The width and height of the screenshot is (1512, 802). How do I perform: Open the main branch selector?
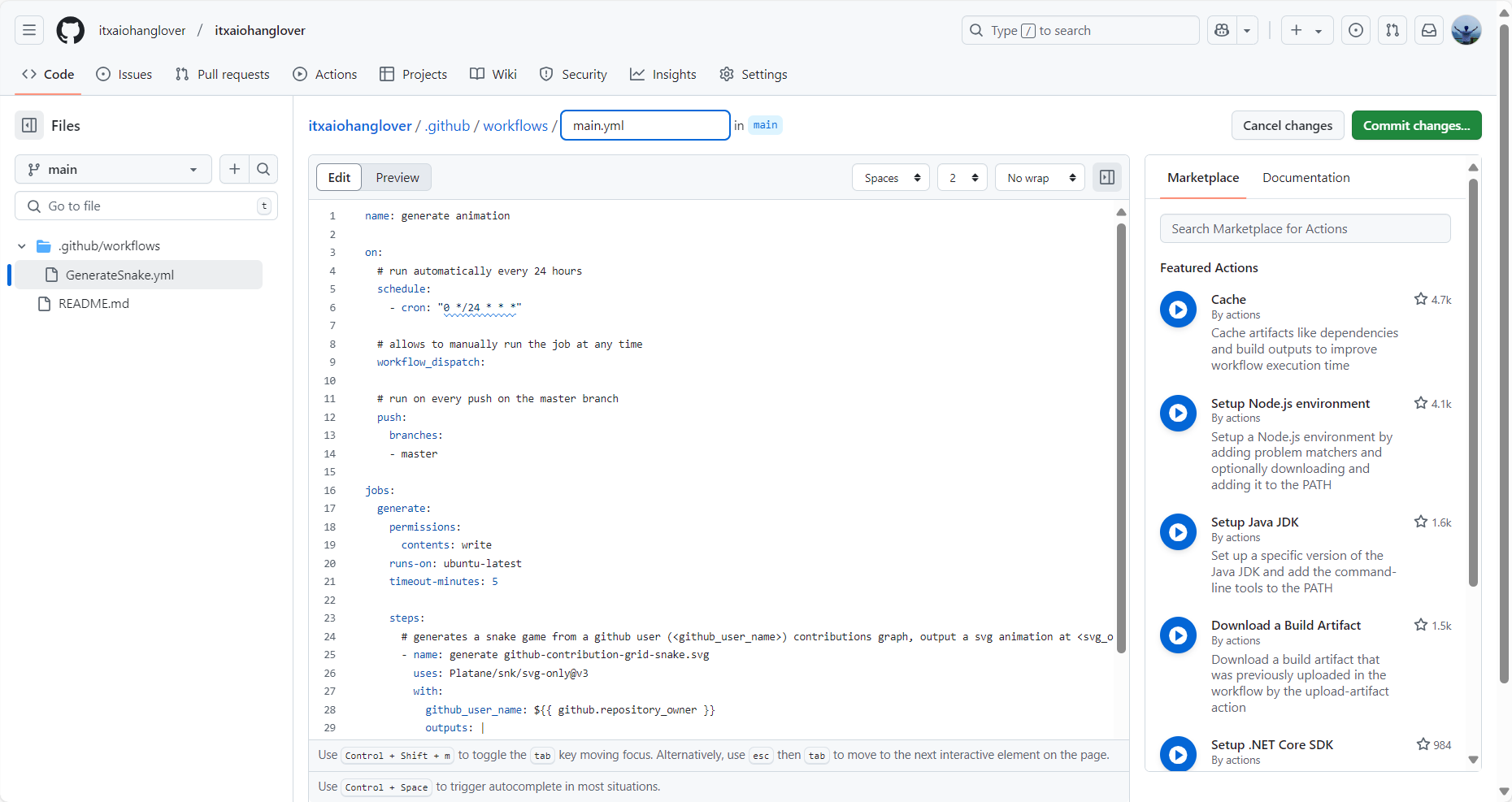pyautogui.click(x=112, y=169)
